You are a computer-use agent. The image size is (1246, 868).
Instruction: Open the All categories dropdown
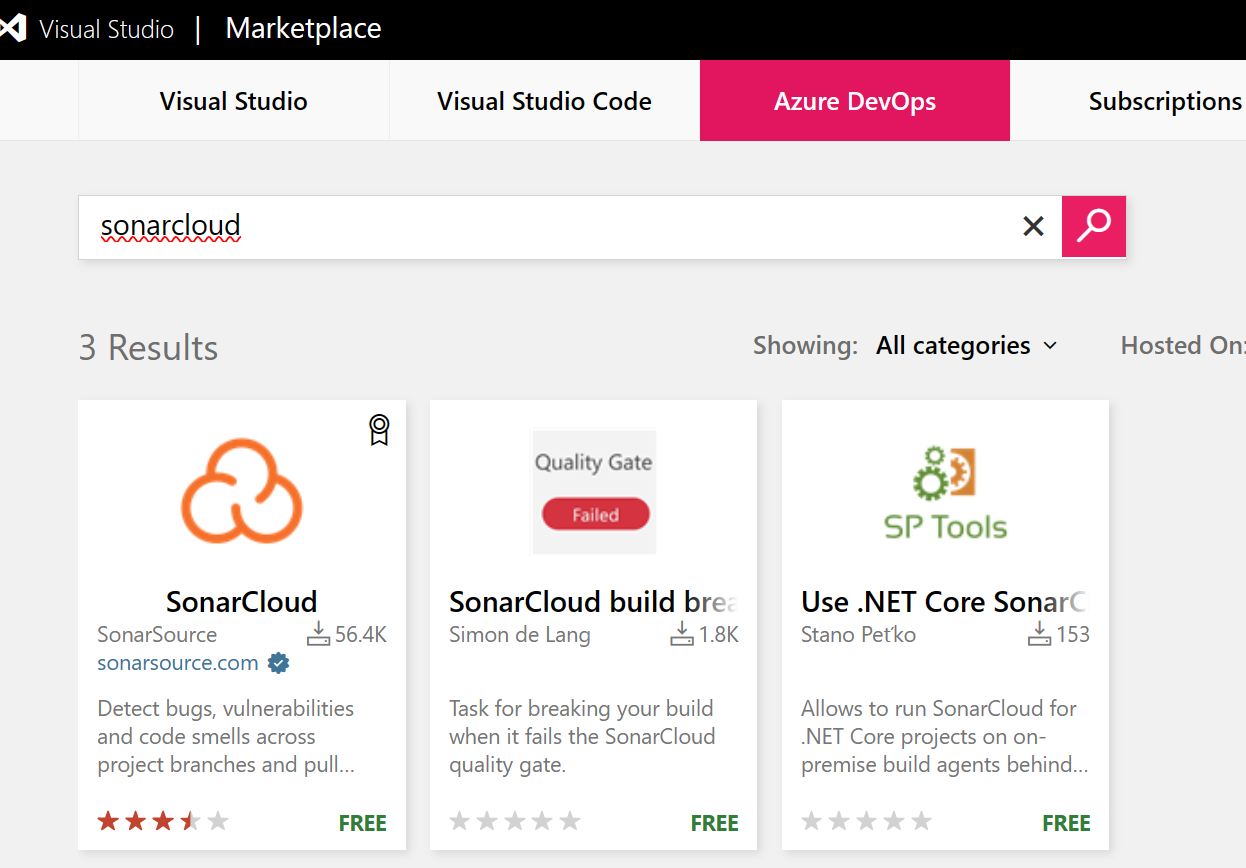[967, 346]
